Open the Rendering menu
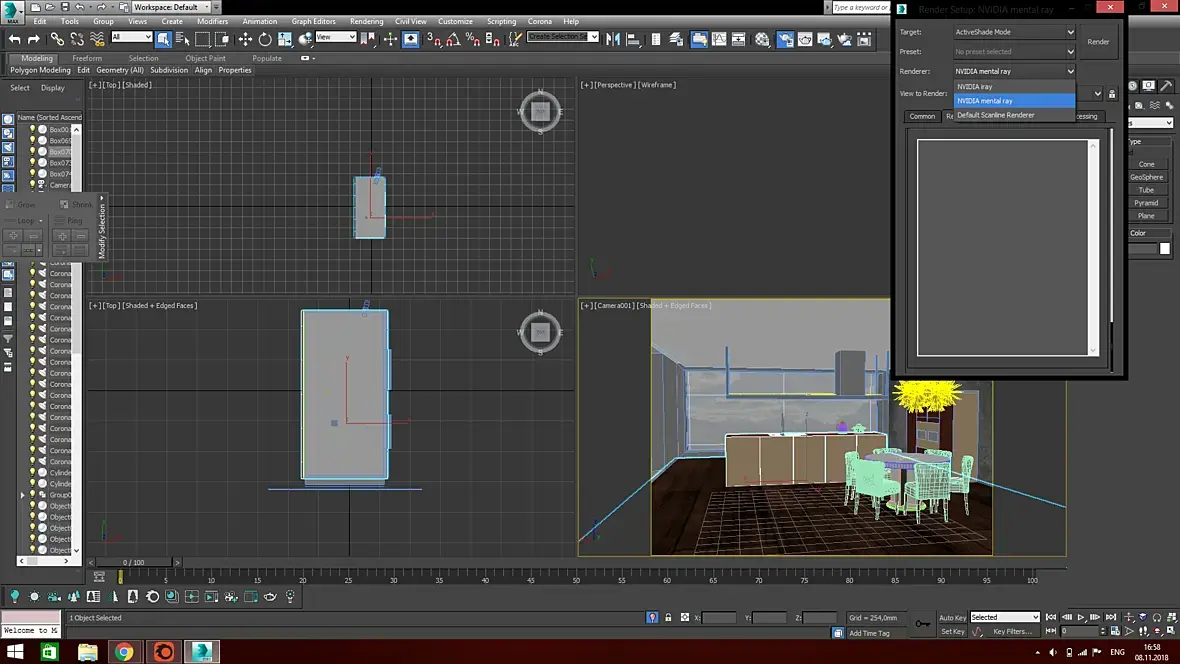 pos(366,21)
